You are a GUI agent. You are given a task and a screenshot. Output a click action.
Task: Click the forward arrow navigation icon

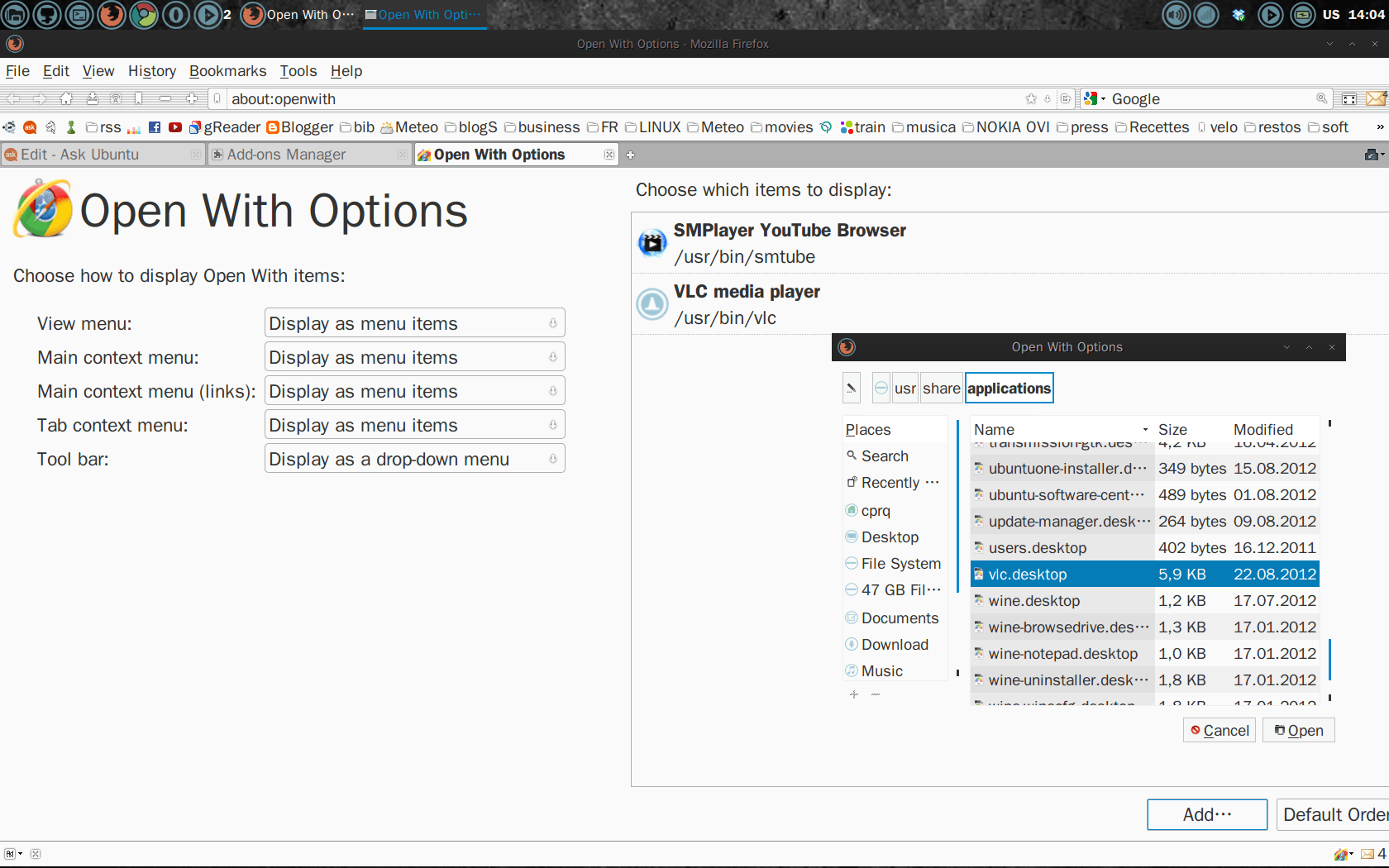pos(40,98)
